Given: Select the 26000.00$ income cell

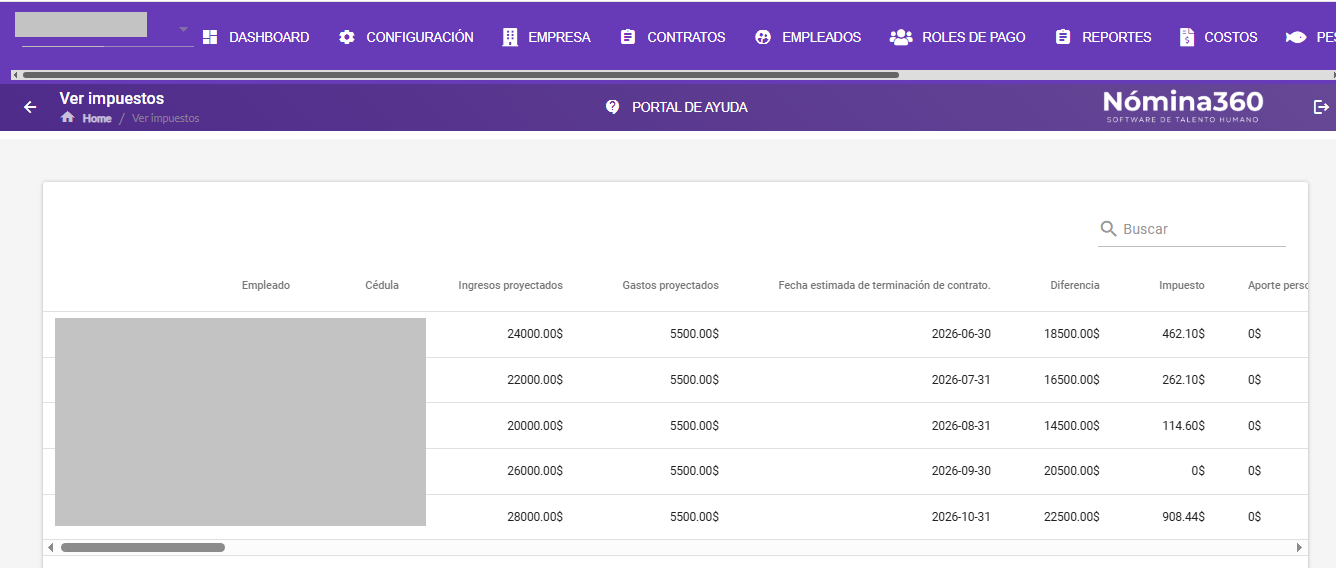Looking at the screenshot, I should pos(535,471).
